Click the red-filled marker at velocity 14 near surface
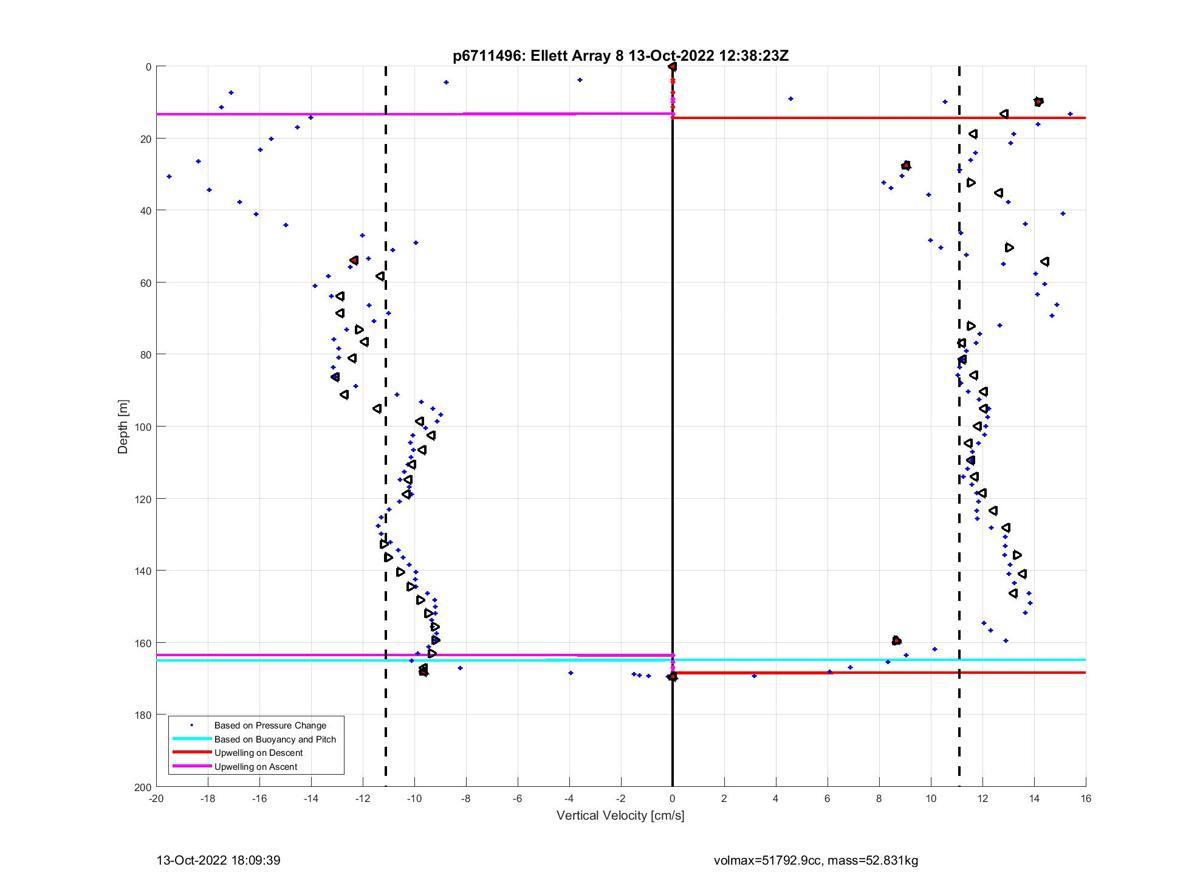 coord(1038,102)
